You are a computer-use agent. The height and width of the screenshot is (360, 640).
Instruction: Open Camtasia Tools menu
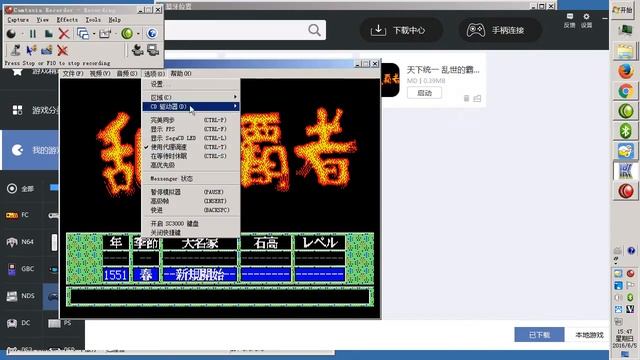(93, 20)
